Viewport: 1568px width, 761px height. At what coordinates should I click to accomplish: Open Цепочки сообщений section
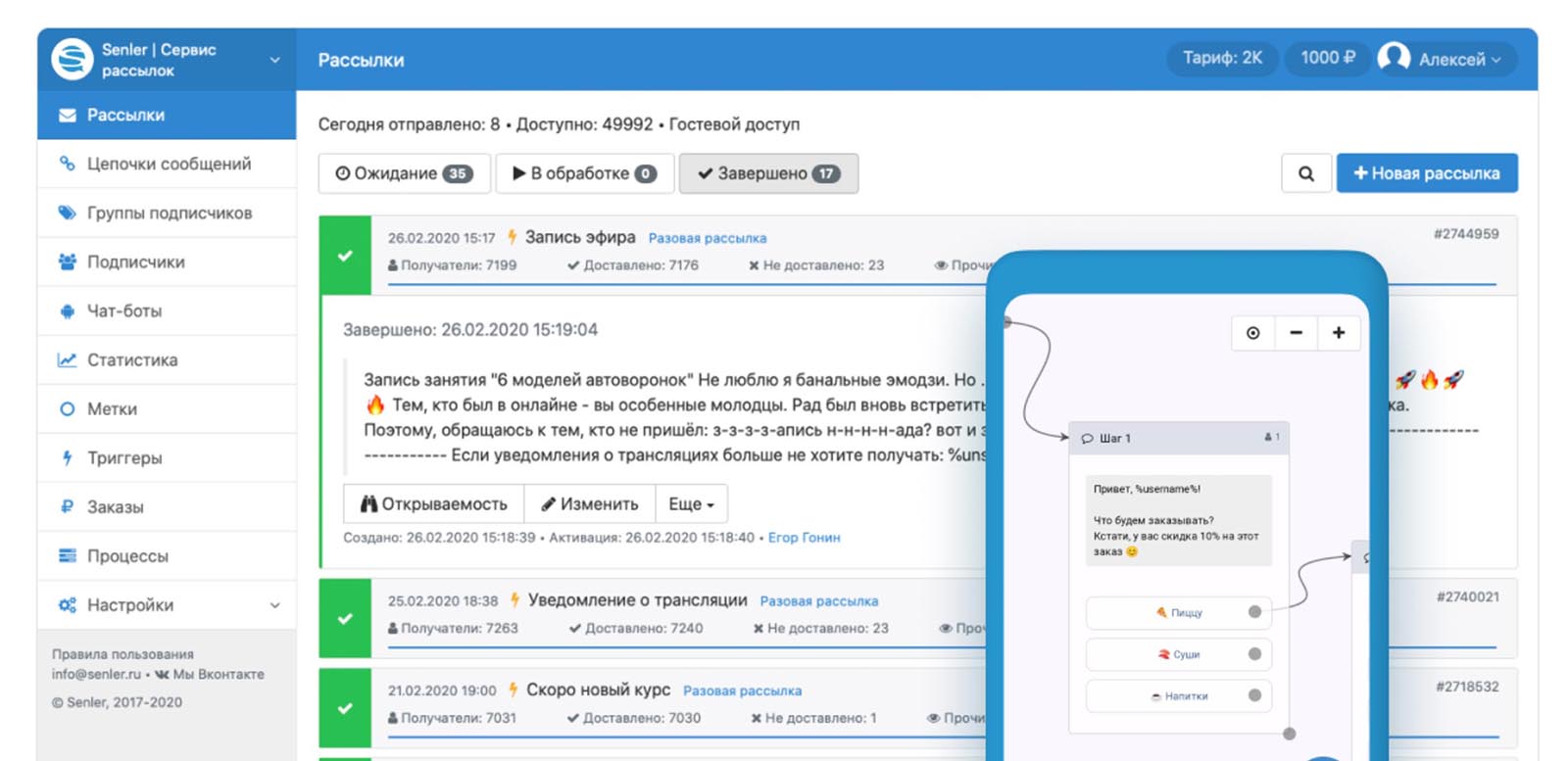click(167, 164)
